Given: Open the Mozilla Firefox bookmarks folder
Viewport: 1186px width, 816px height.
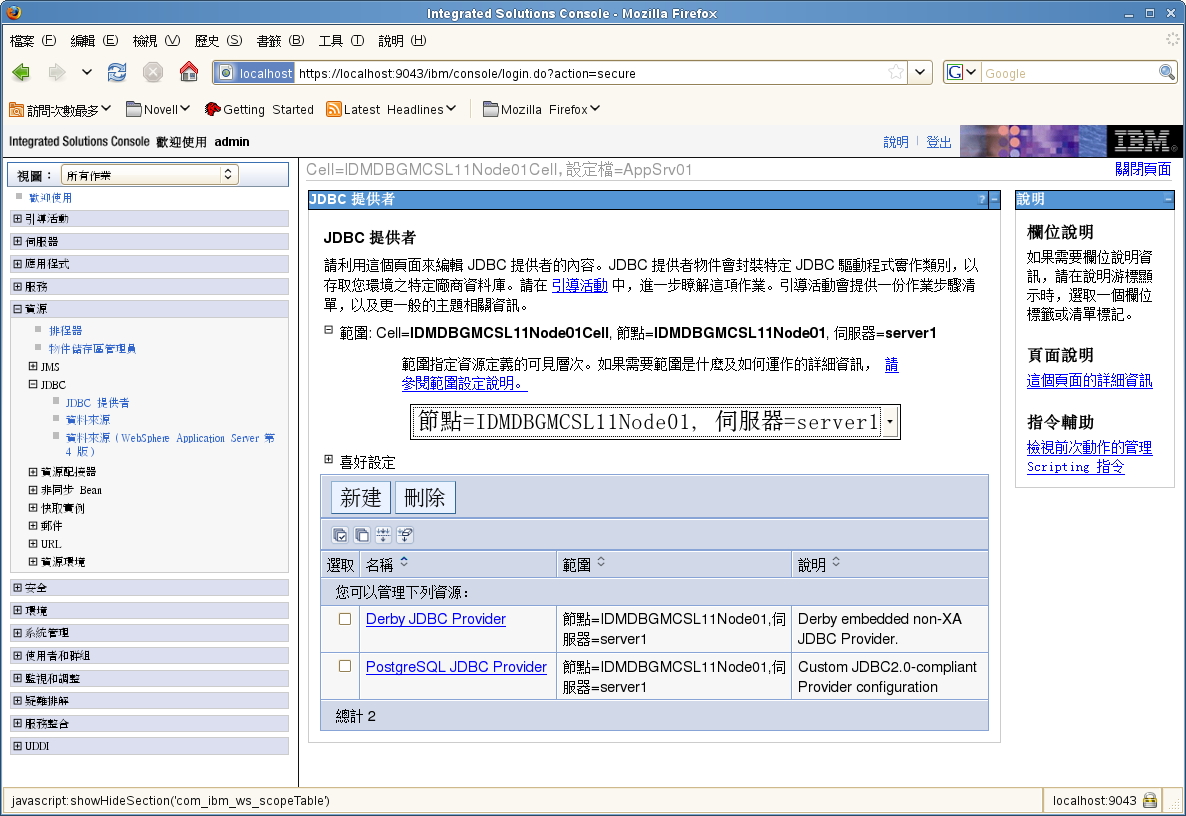Looking at the screenshot, I should coord(542,110).
